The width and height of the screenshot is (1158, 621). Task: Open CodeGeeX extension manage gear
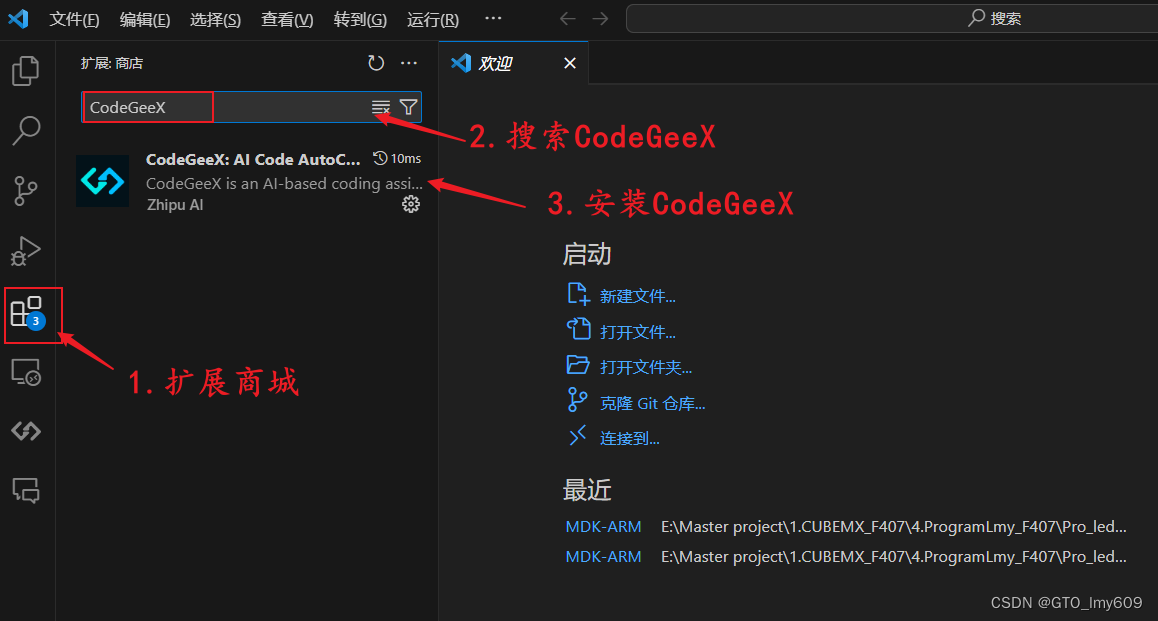click(411, 205)
